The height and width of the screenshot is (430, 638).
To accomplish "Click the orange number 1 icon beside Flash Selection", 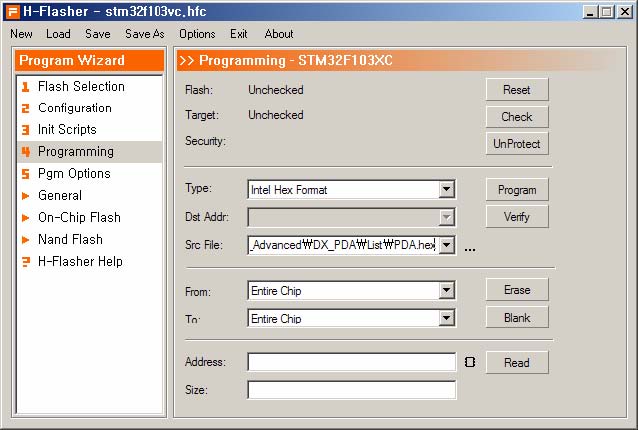I will point(26,87).
